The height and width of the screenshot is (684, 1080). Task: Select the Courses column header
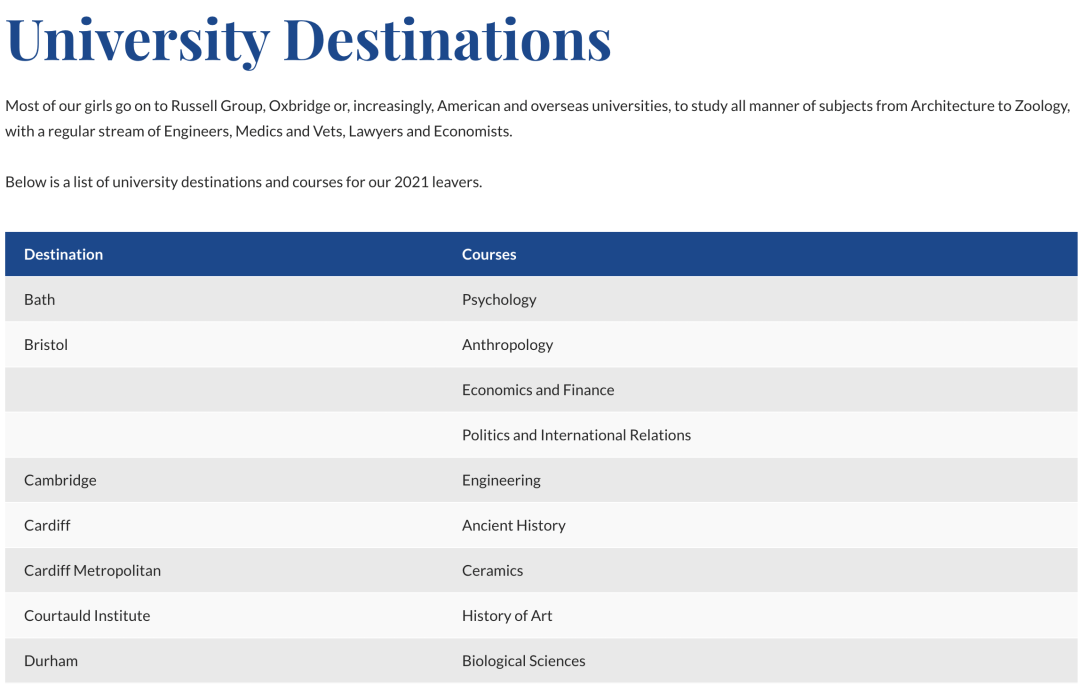pos(489,254)
